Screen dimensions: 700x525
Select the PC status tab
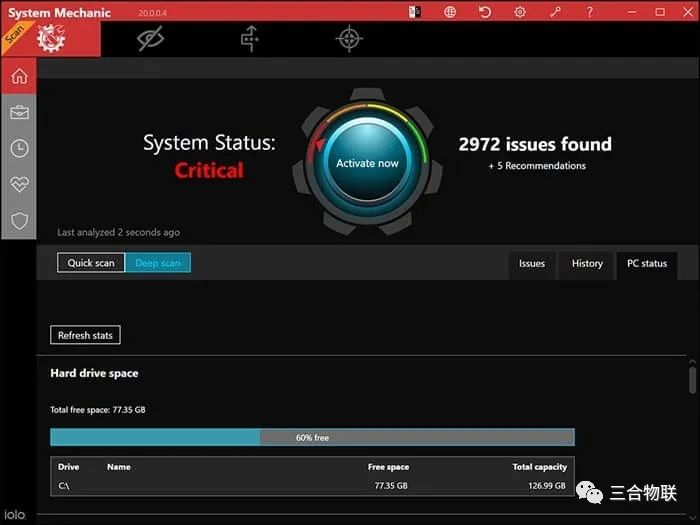point(647,264)
